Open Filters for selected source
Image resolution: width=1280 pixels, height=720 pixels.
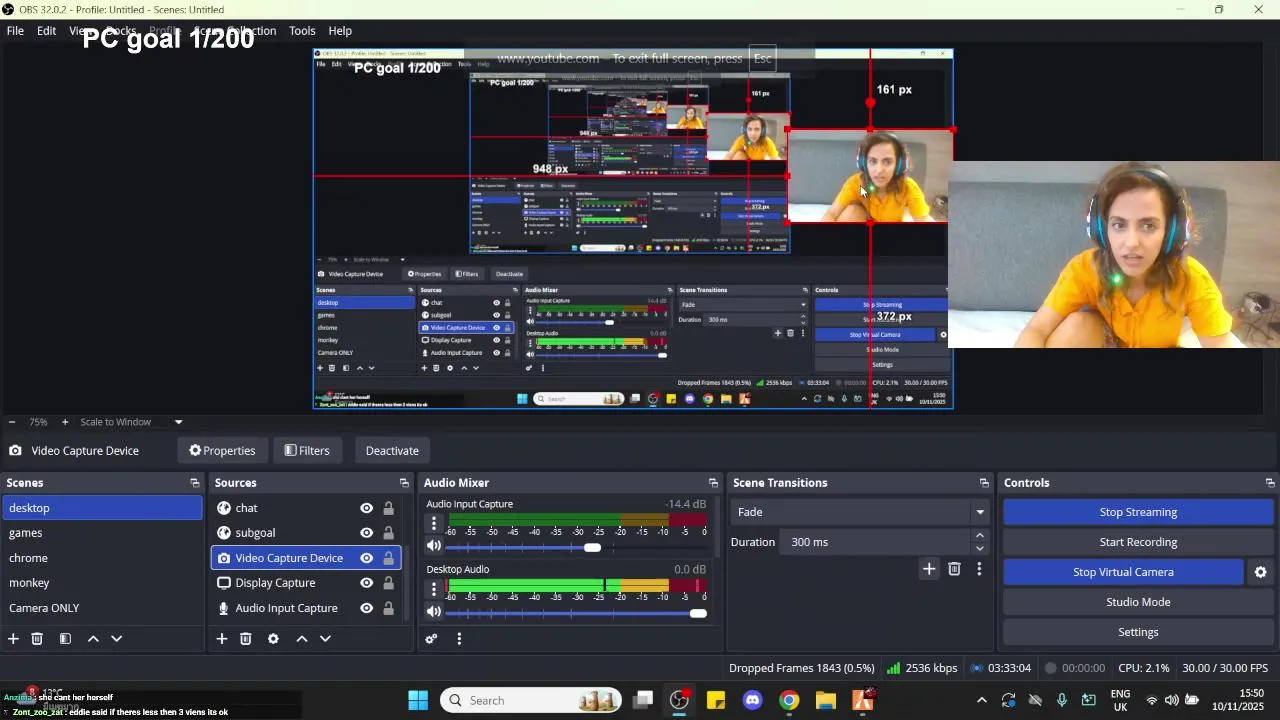click(x=307, y=451)
